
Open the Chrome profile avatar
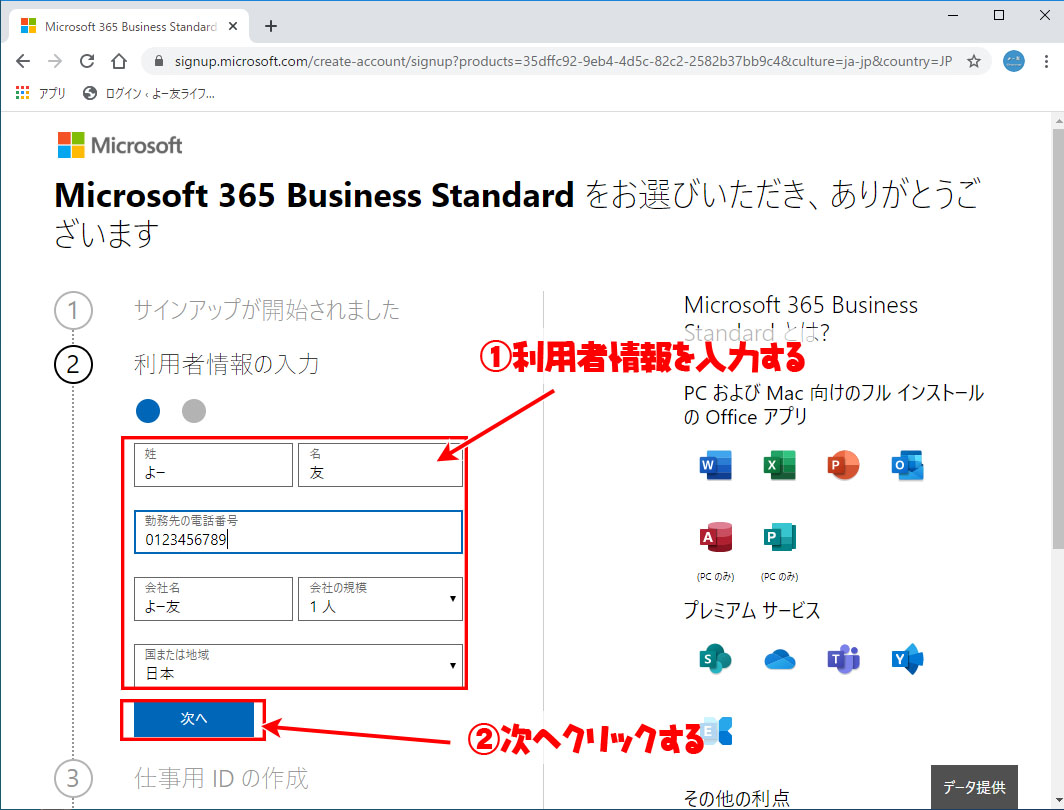[x=1014, y=61]
